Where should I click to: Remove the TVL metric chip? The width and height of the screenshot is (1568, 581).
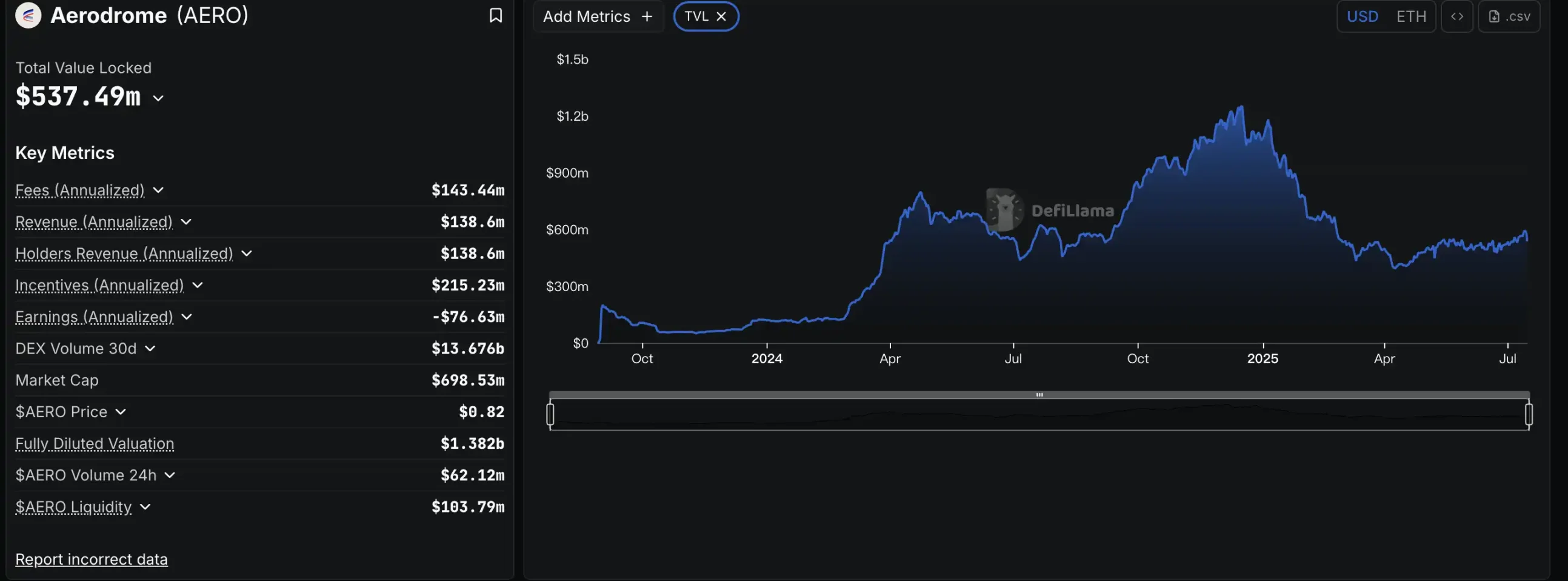[x=721, y=16]
